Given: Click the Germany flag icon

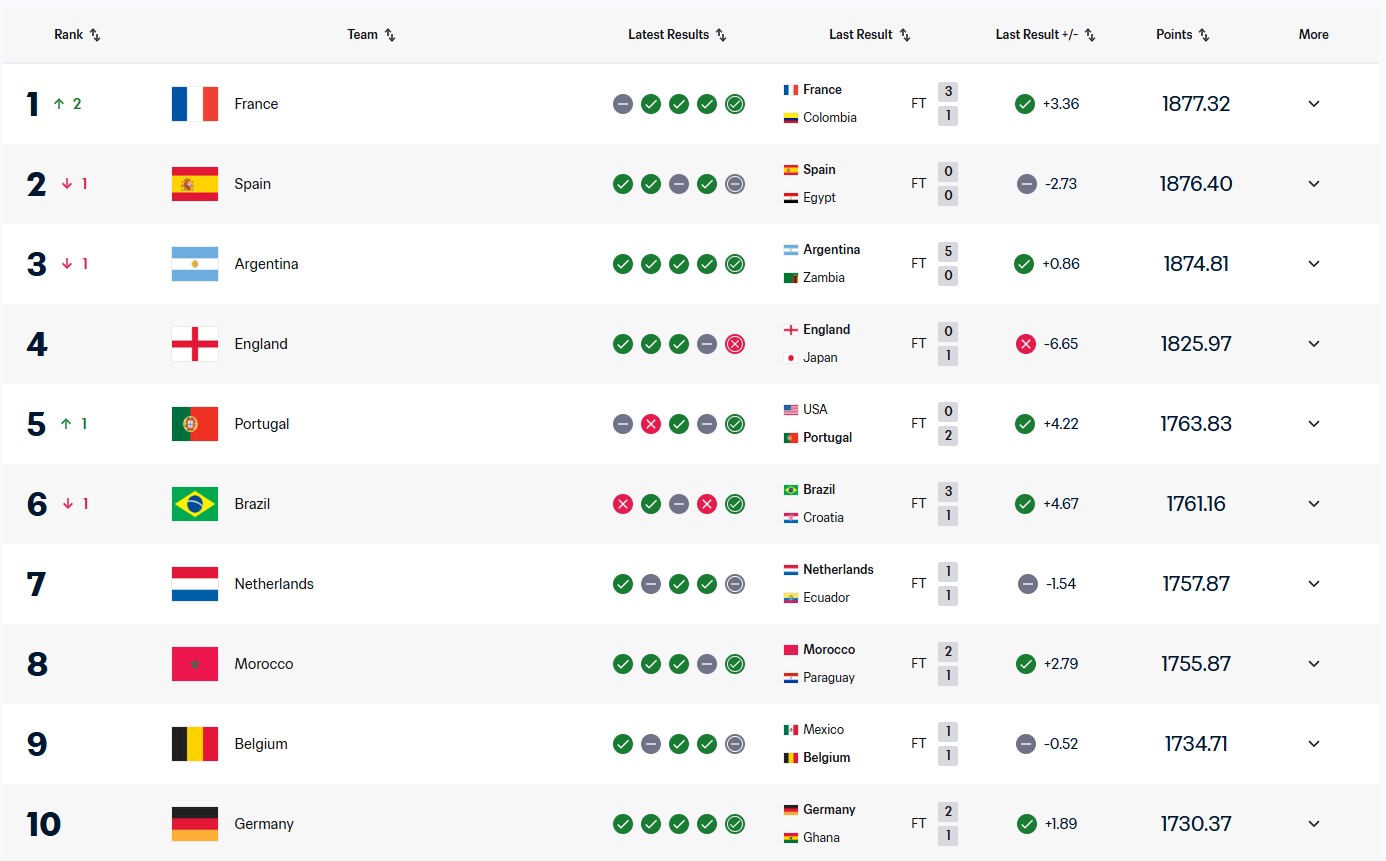Looking at the screenshot, I should click(x=195, y=824).
